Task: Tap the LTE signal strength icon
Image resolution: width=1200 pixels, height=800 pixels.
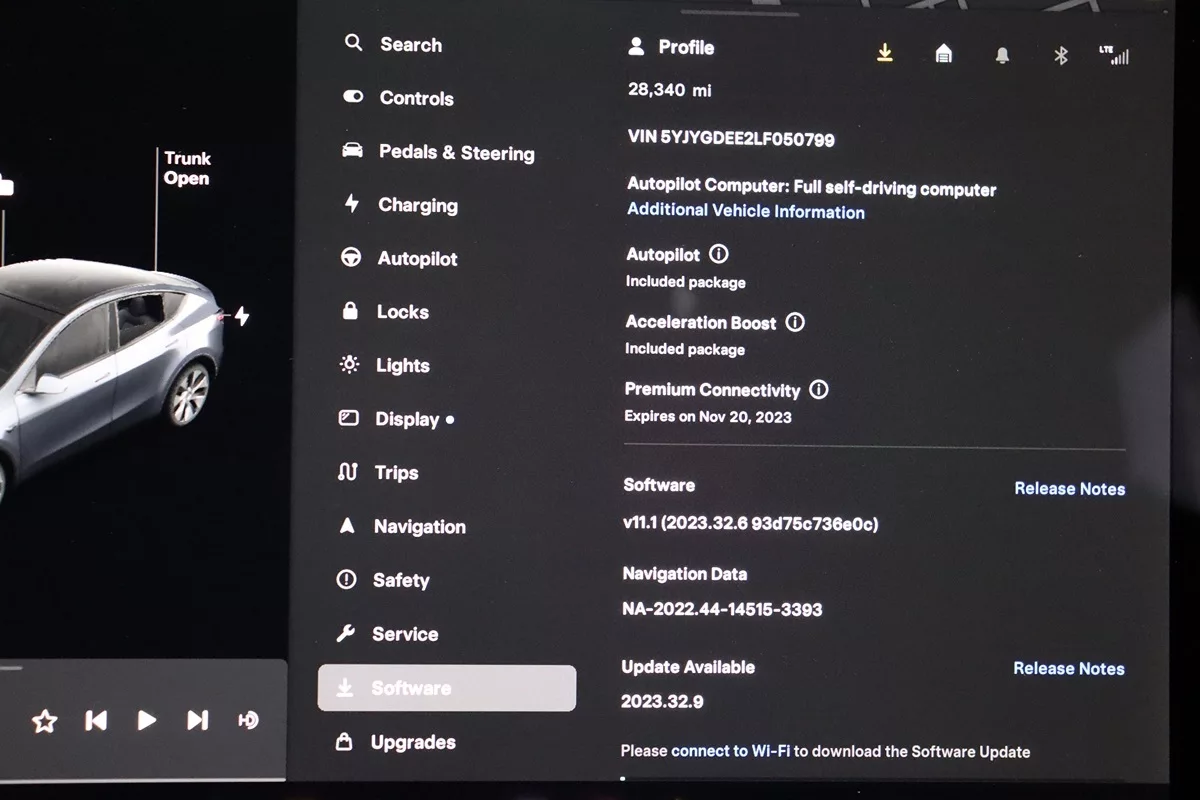Action: [x=1114, y=55]
